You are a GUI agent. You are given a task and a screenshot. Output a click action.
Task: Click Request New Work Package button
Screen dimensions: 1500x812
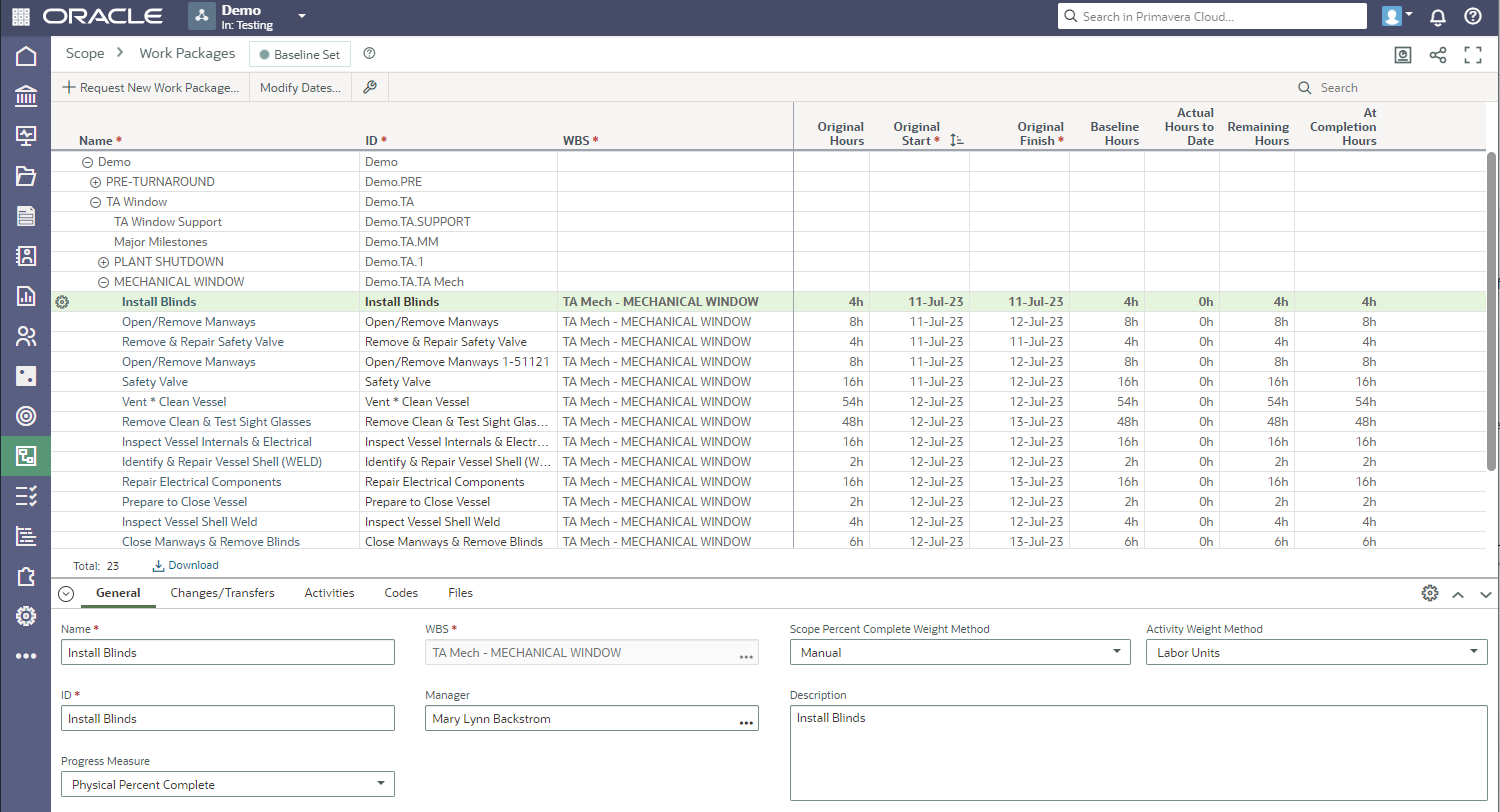pos(151,88)
